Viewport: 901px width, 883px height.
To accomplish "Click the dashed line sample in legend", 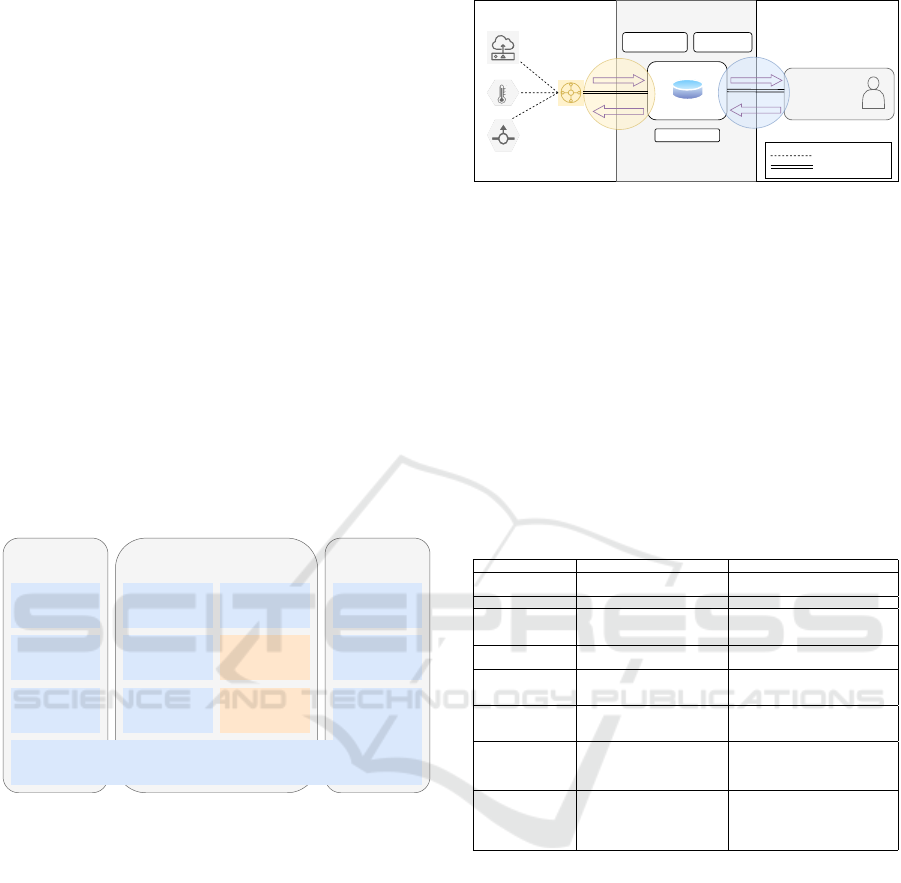I will pyautogui.click(x=791, y=156).
